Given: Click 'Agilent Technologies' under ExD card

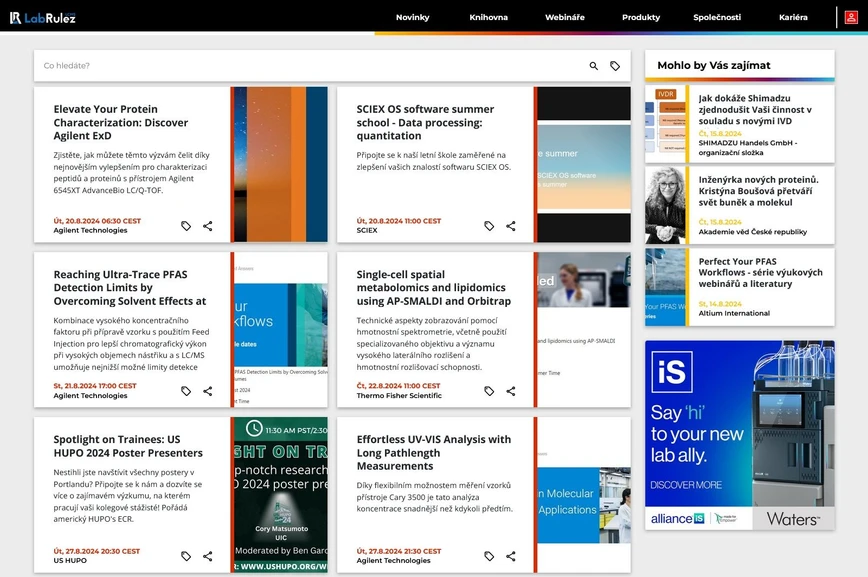Looking at the screenshot, I should pyautogui.click(x=90, y=230).
